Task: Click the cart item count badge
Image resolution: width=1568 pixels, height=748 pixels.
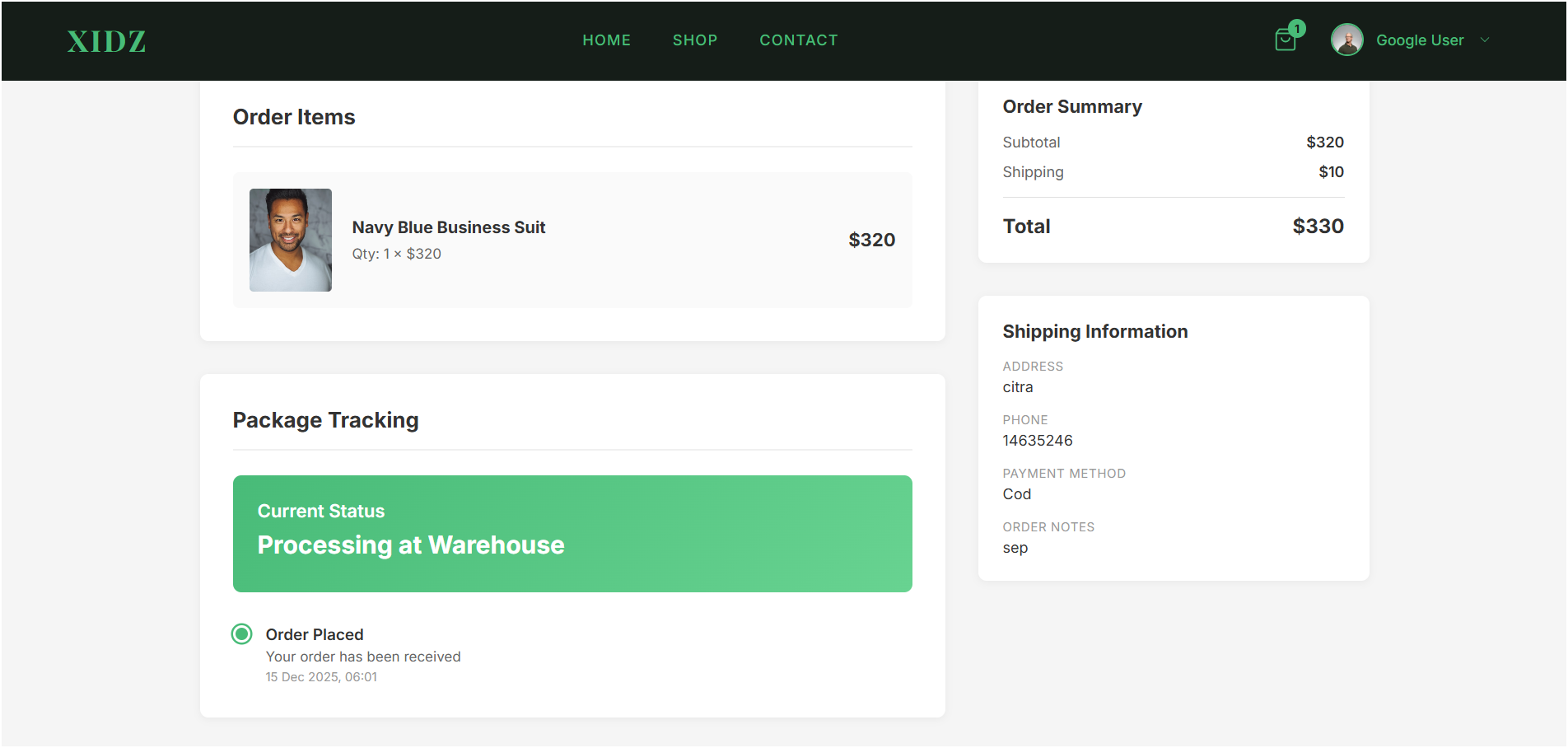Action: click(1297, 29)
